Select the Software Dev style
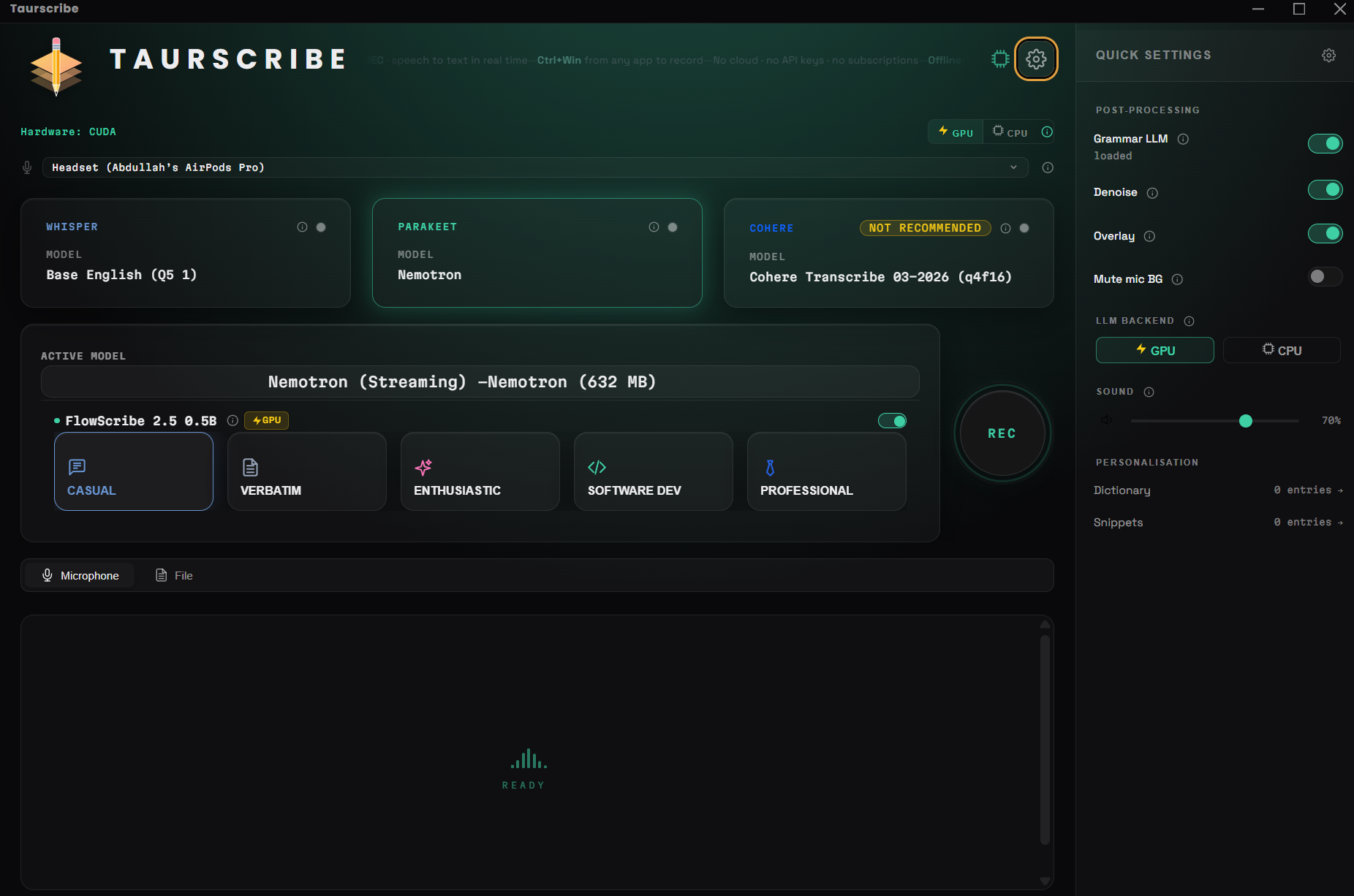Viewport: 1354px width, 896px height. click(654, 471)
